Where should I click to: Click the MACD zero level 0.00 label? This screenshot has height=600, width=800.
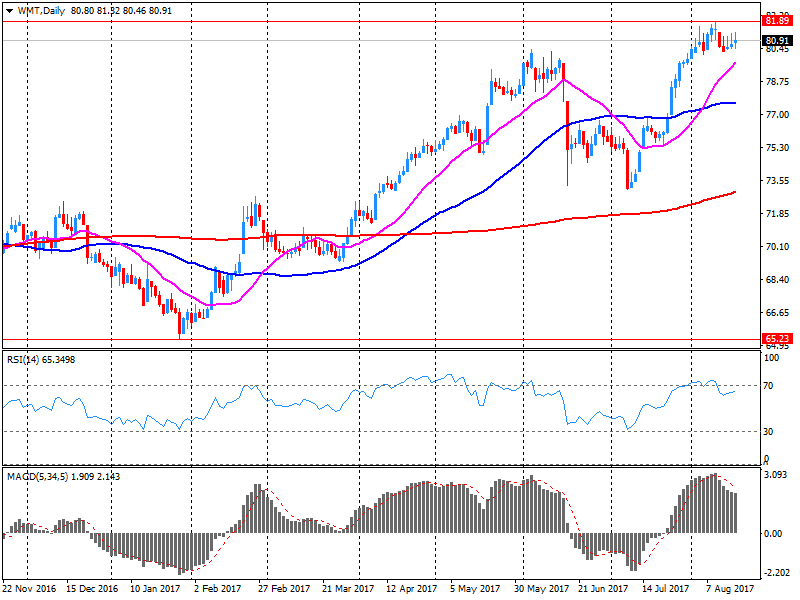(773, 534)
